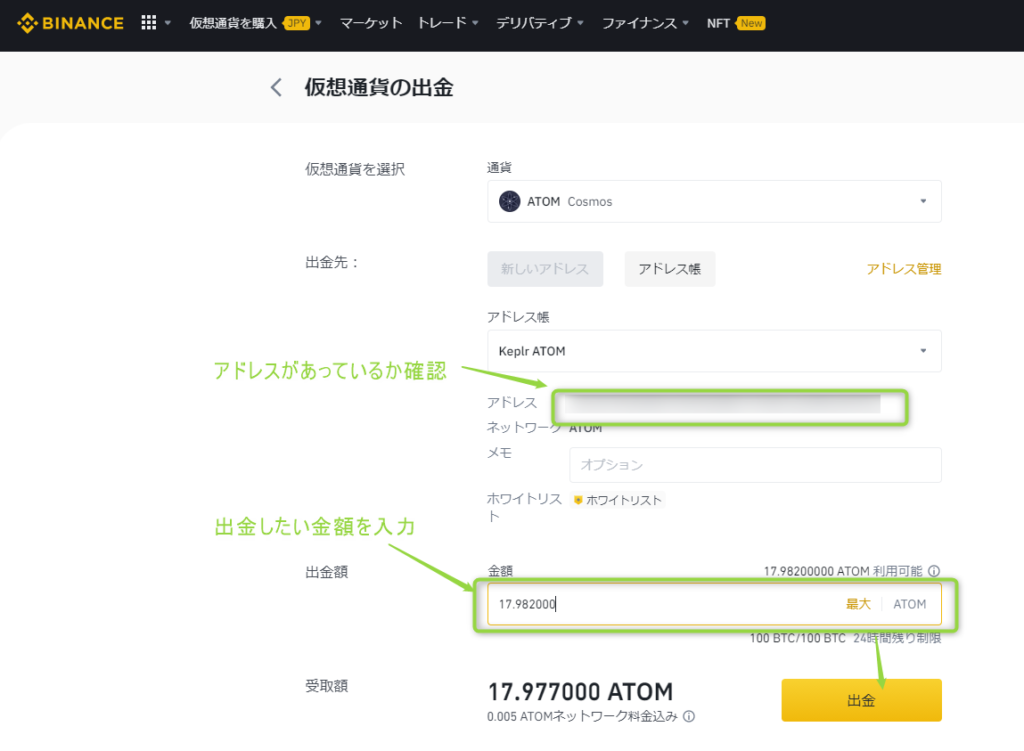Open the デリバティブ menu
1024x751 pixels.
point(534,23)
